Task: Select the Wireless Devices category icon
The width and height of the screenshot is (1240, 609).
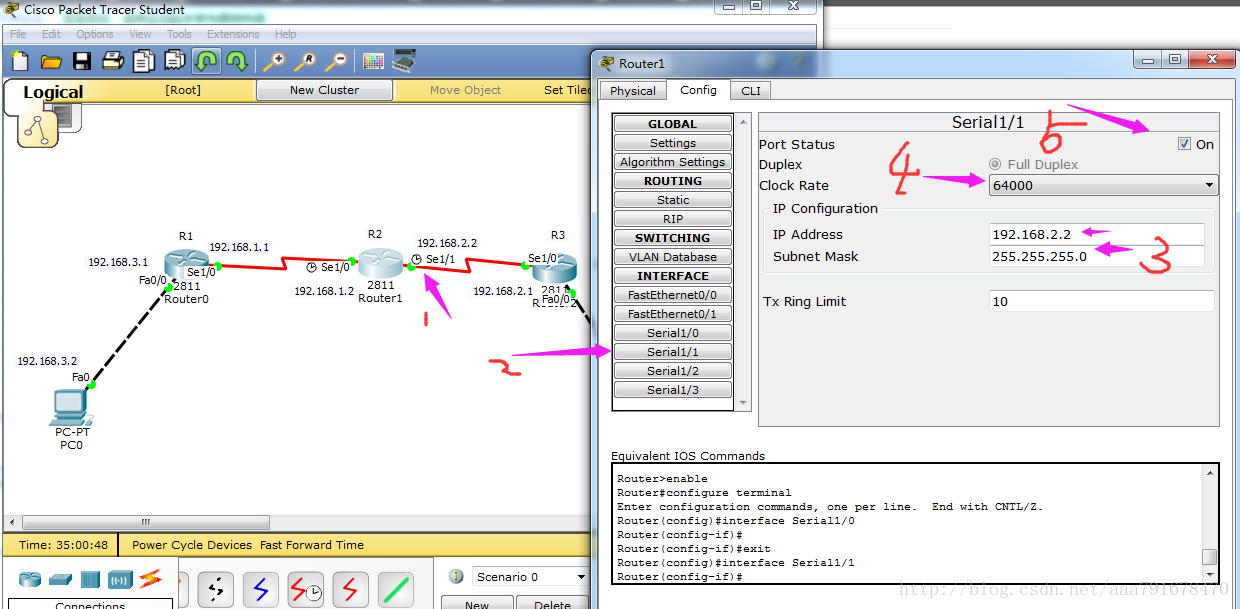Action: click(121, 579)
